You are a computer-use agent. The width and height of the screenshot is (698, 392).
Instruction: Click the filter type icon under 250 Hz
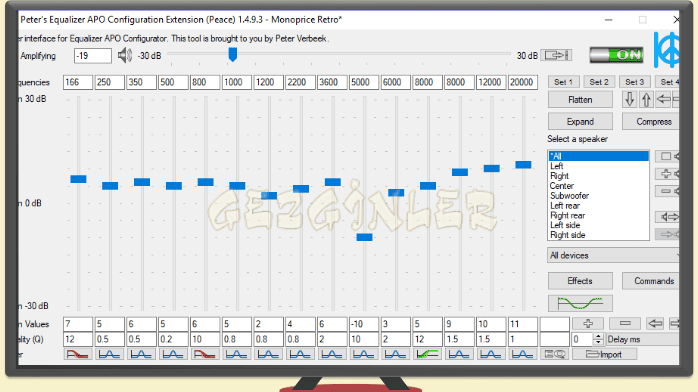tap(110, 355)
